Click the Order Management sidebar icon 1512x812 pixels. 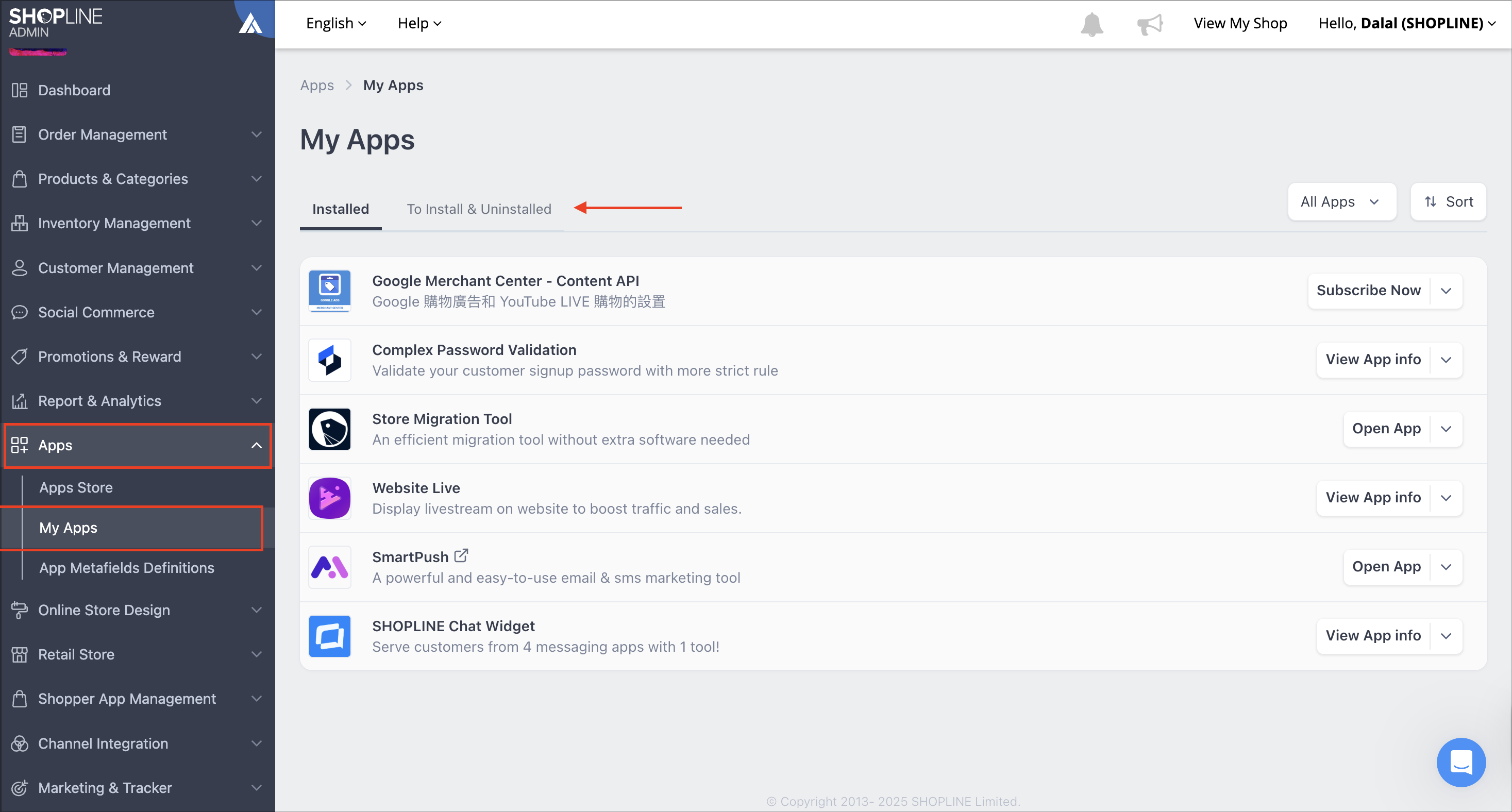coord(20,134)
